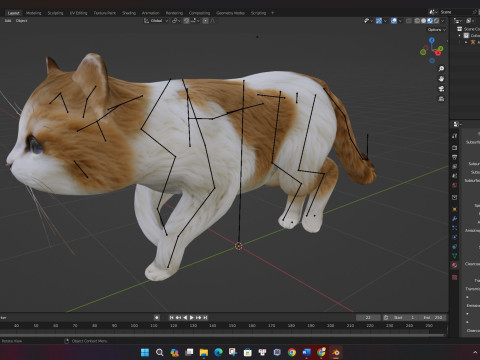Click the red X axis on navigation gizmo

coord(438,53)
